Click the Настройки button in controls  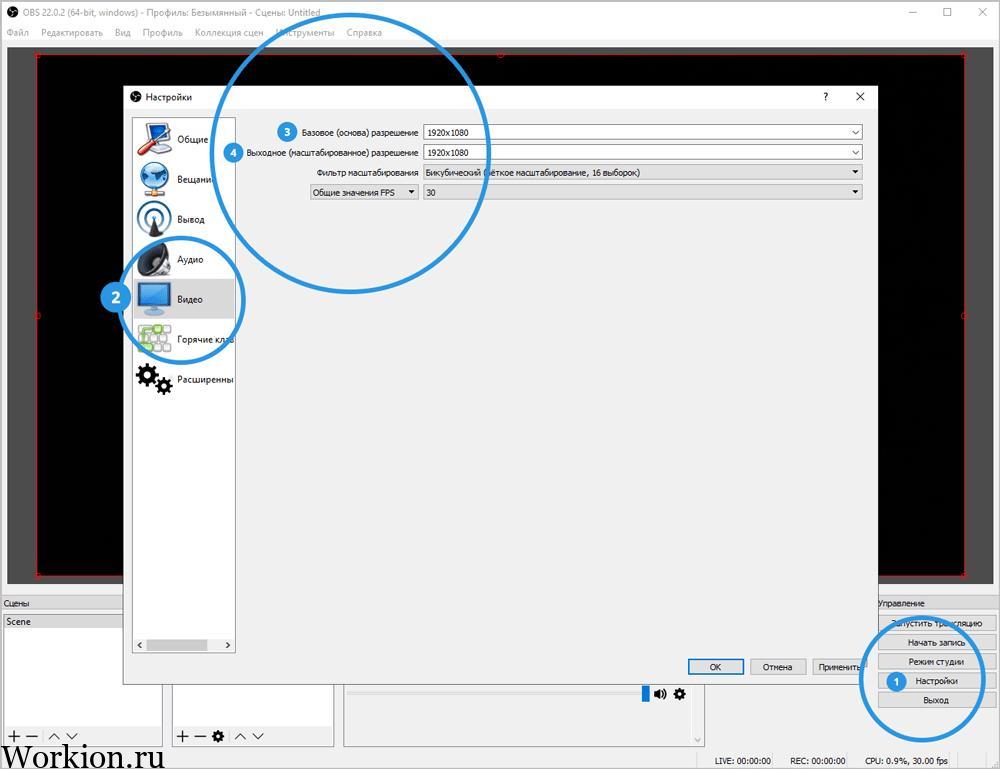tap(936, 681)
